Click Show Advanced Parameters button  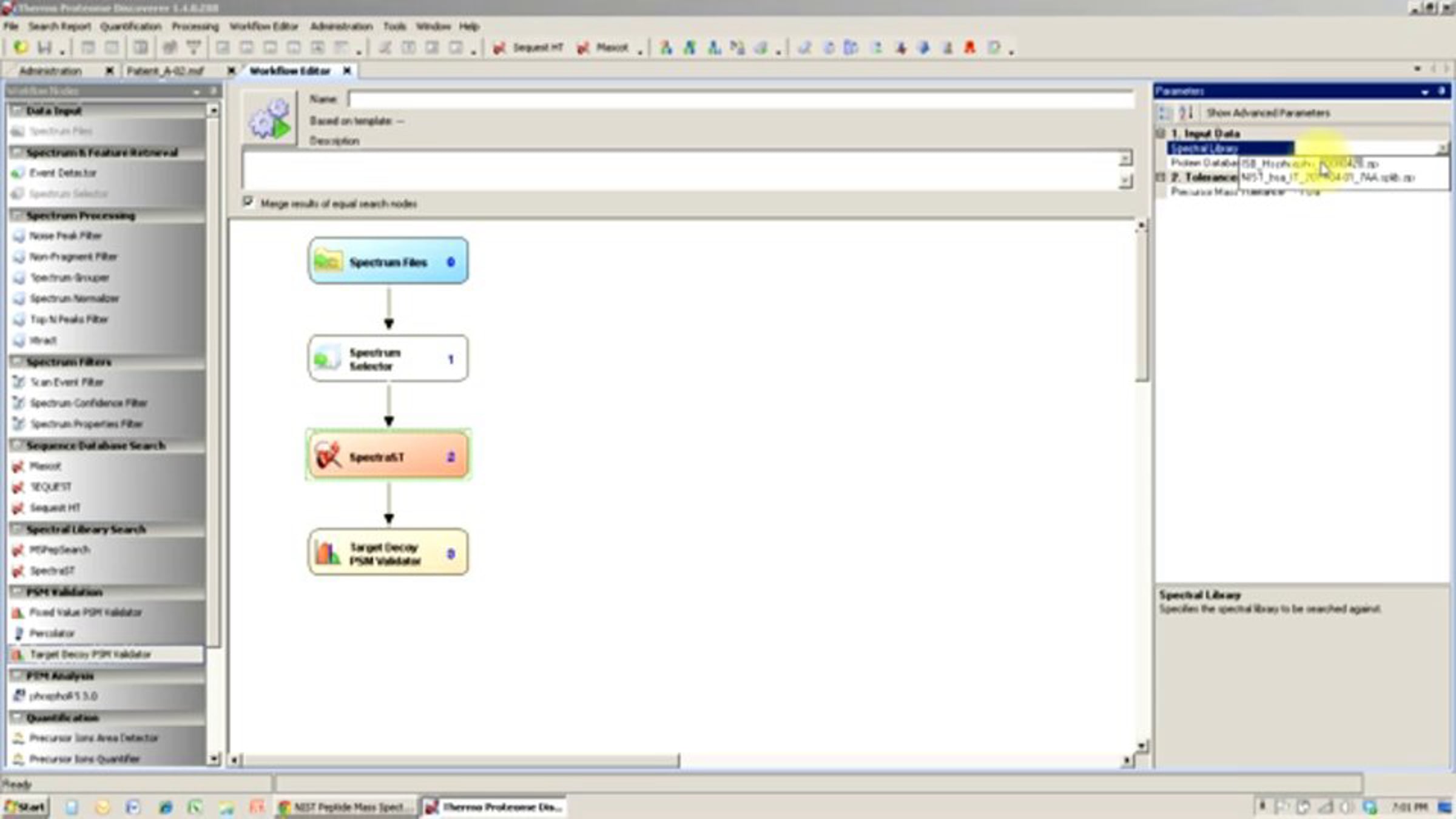pyautogui.click(x=1268, y=113)
